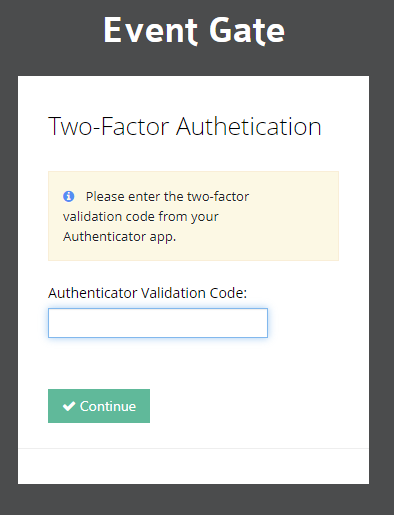Click the checkmark icon on the Continue button

click(x=69, y=406)
